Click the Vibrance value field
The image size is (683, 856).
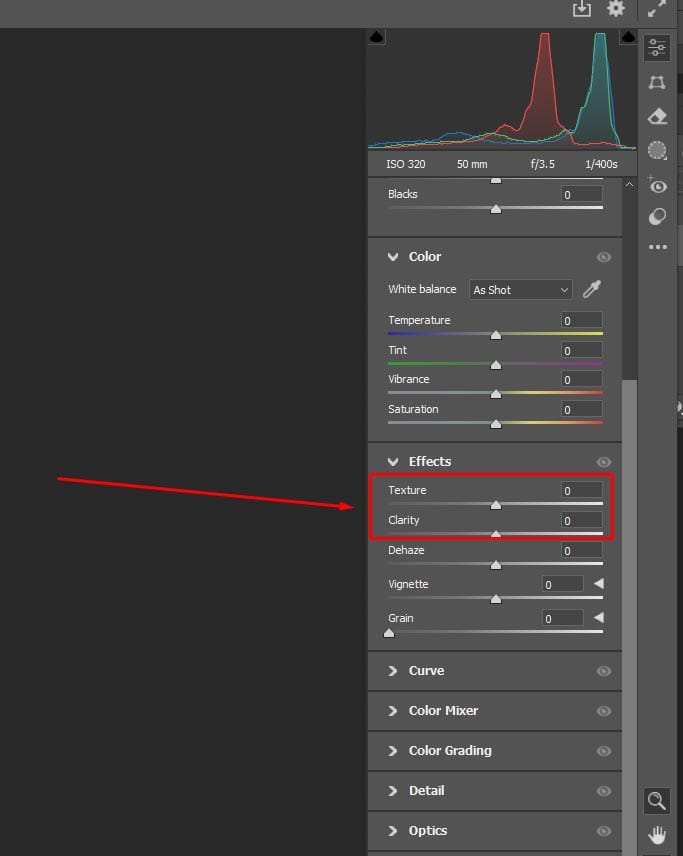point(582,379)
